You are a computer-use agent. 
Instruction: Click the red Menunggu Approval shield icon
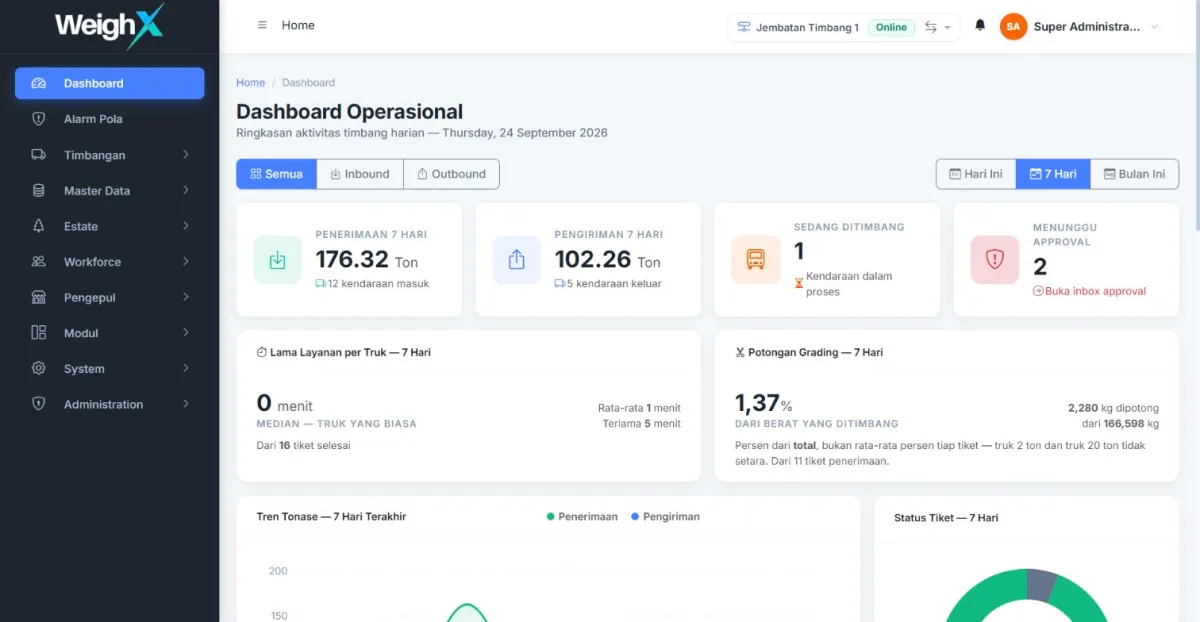(994, 260)
